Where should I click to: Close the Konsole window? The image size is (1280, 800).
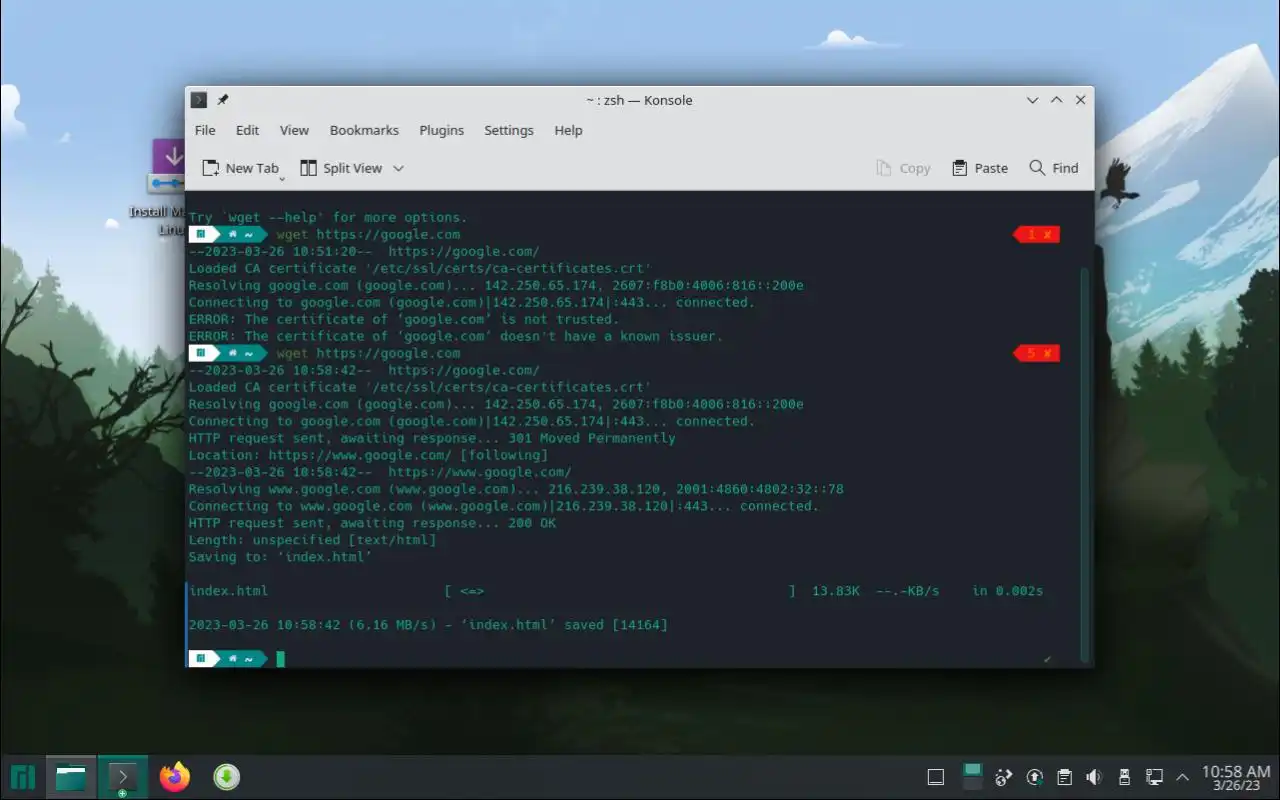point(1080,100)
